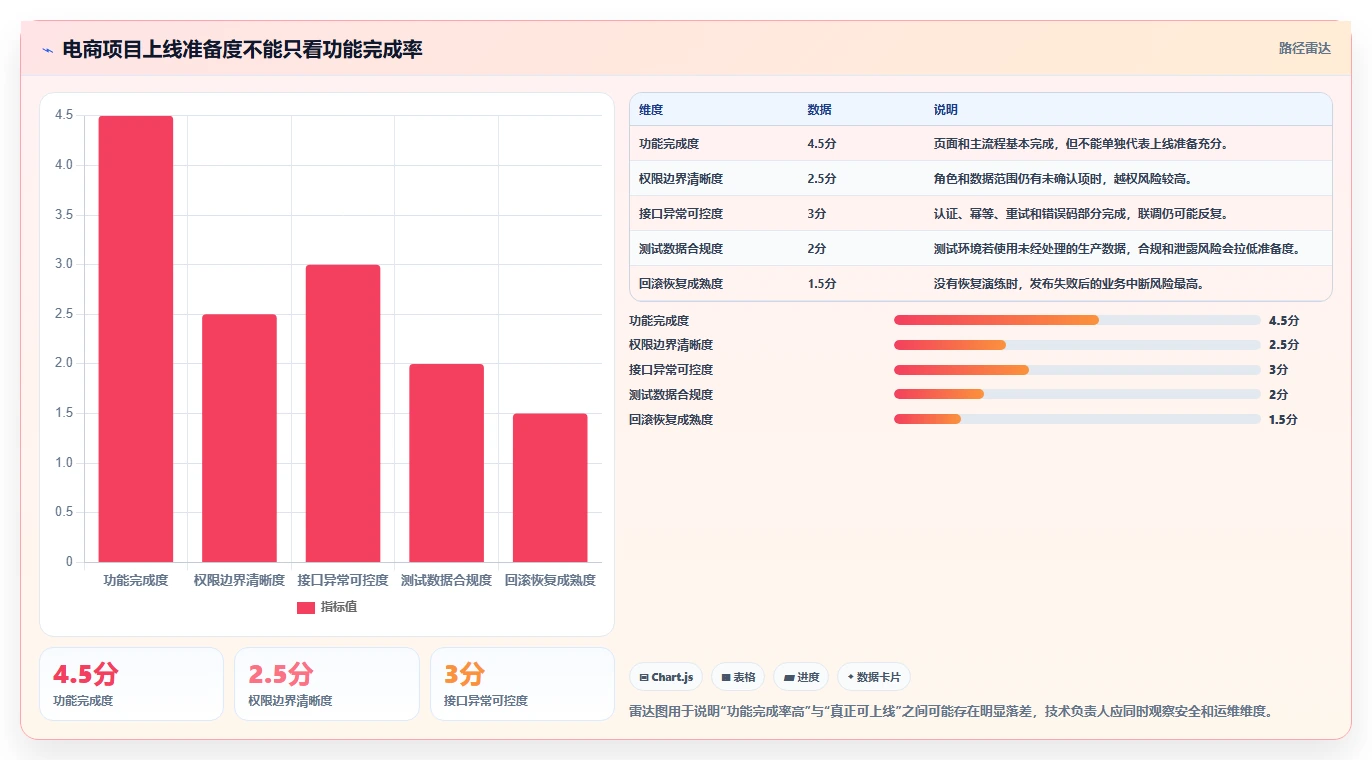Click 接口异常可控度 cell in the table

coord(681,214)
